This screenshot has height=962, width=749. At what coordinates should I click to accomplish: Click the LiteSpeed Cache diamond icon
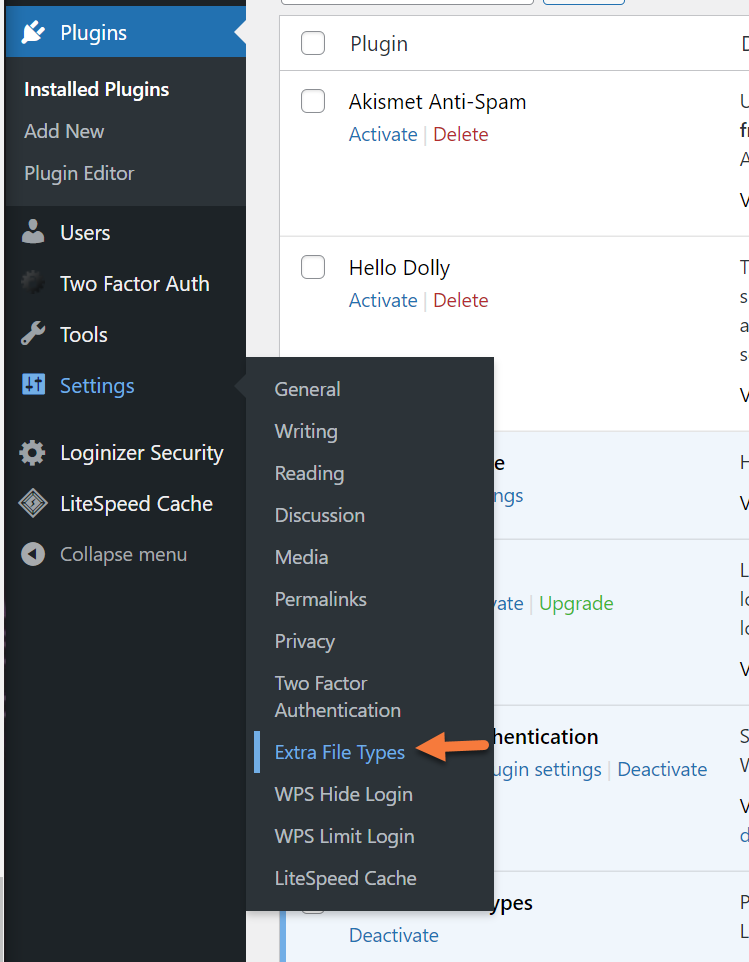(33, 504)
